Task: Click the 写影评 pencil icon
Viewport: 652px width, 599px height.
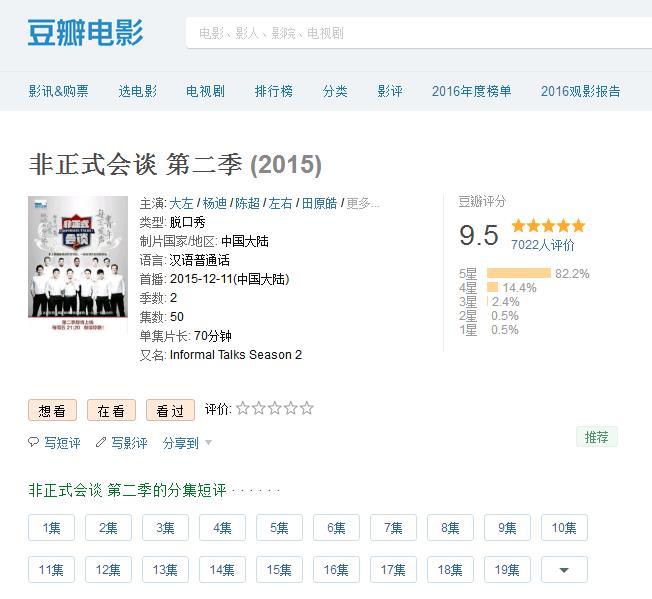Action: [x=101, y=442]
